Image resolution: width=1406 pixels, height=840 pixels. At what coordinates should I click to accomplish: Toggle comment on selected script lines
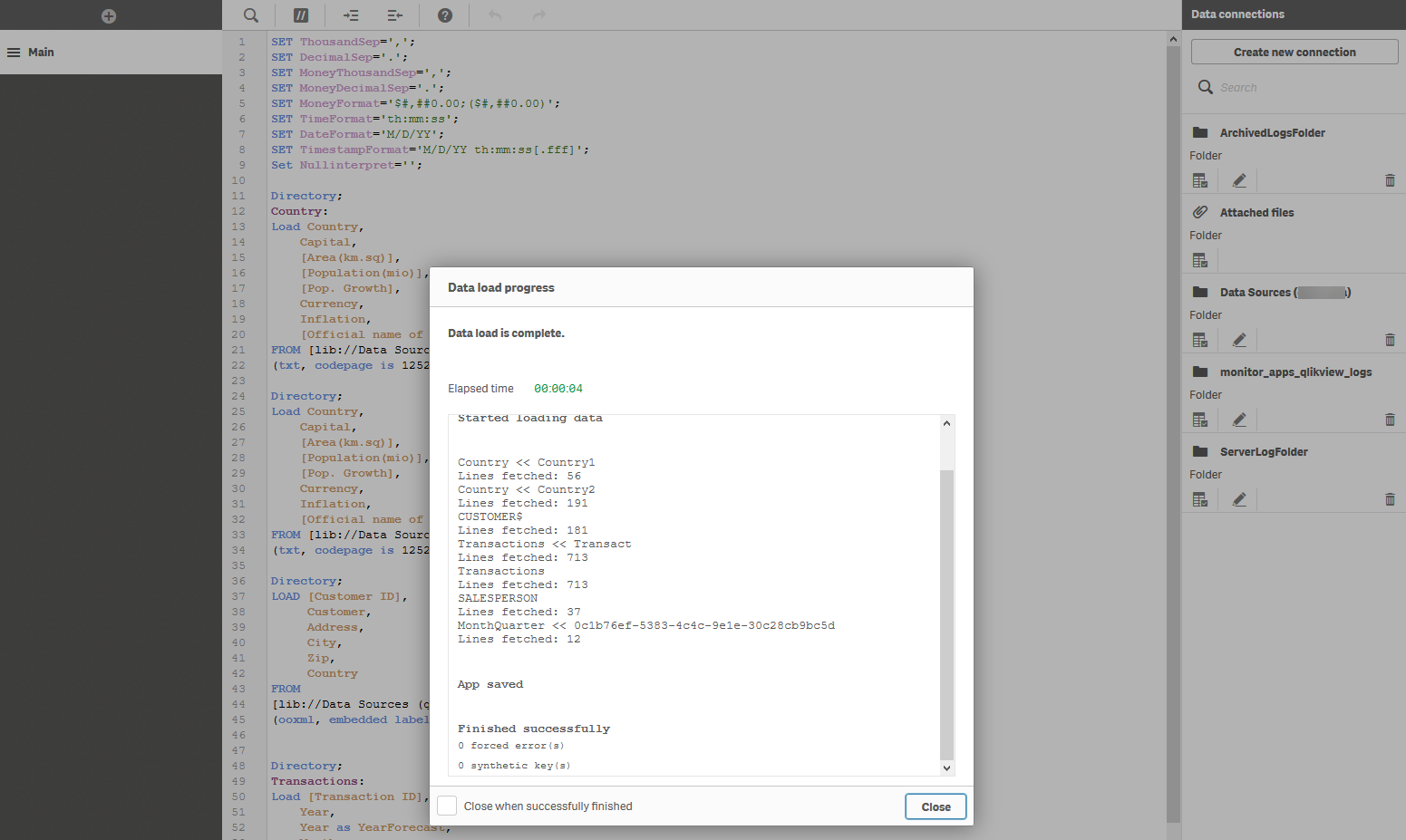pos(301,15)
